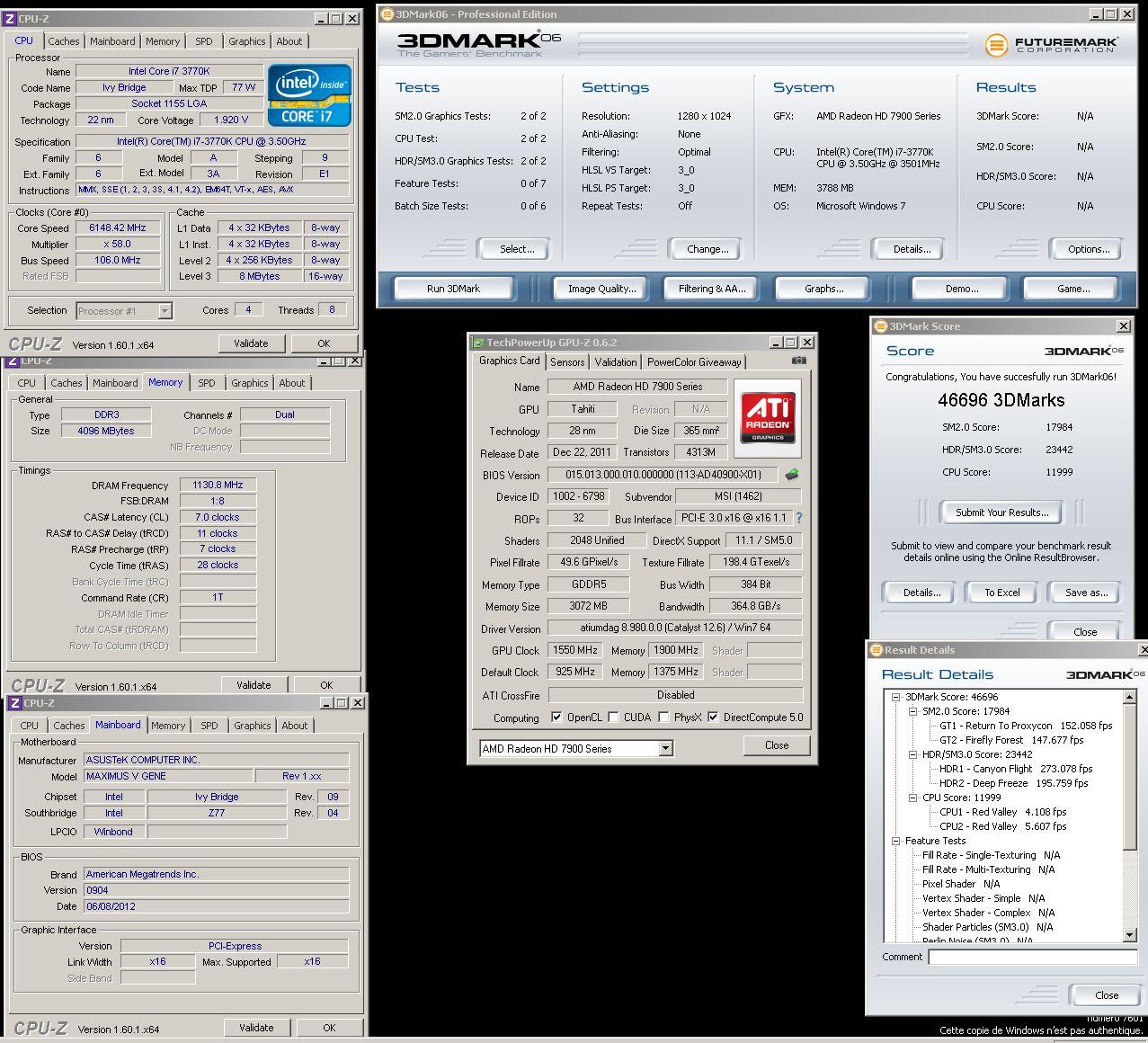Open Filtering & AA... settings
This screenshot has width=1148, height=1043.
click(712, 289)
